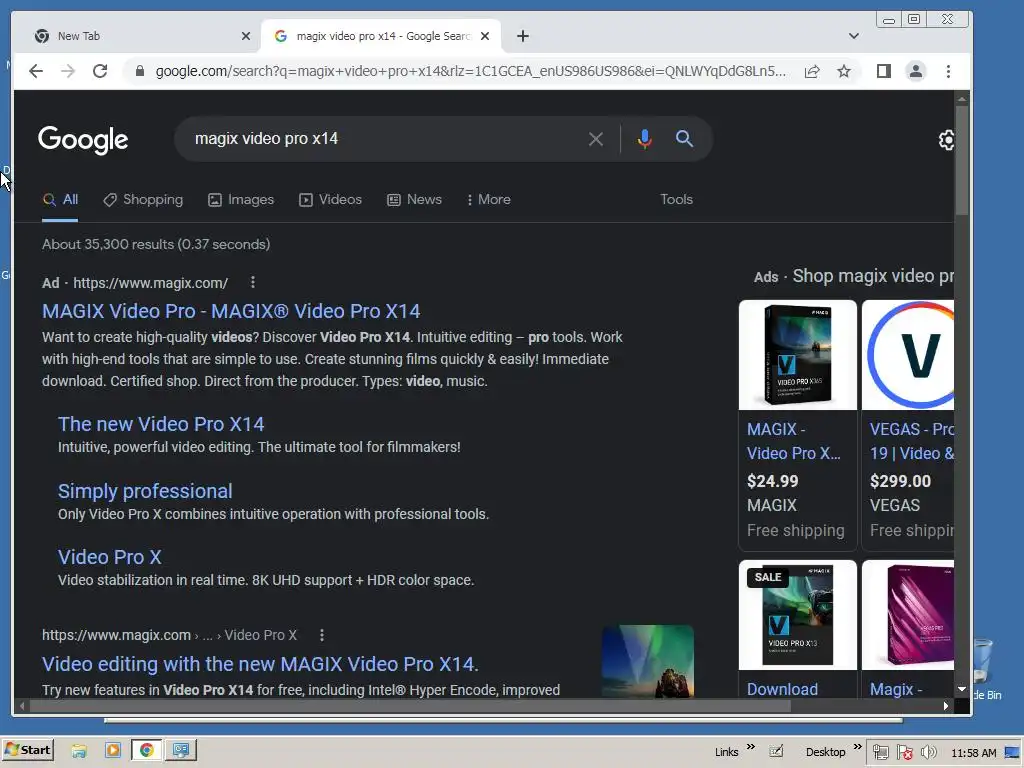
Task: Open tab search dropdown arrow
Action: coord(854,36)
